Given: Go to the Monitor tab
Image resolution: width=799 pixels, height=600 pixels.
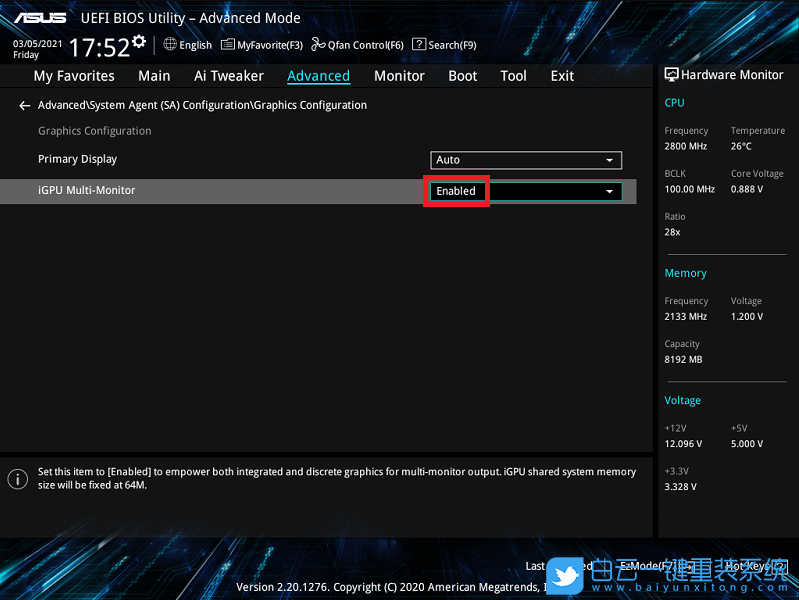Looking at the screenshot, I should (399, 76).
